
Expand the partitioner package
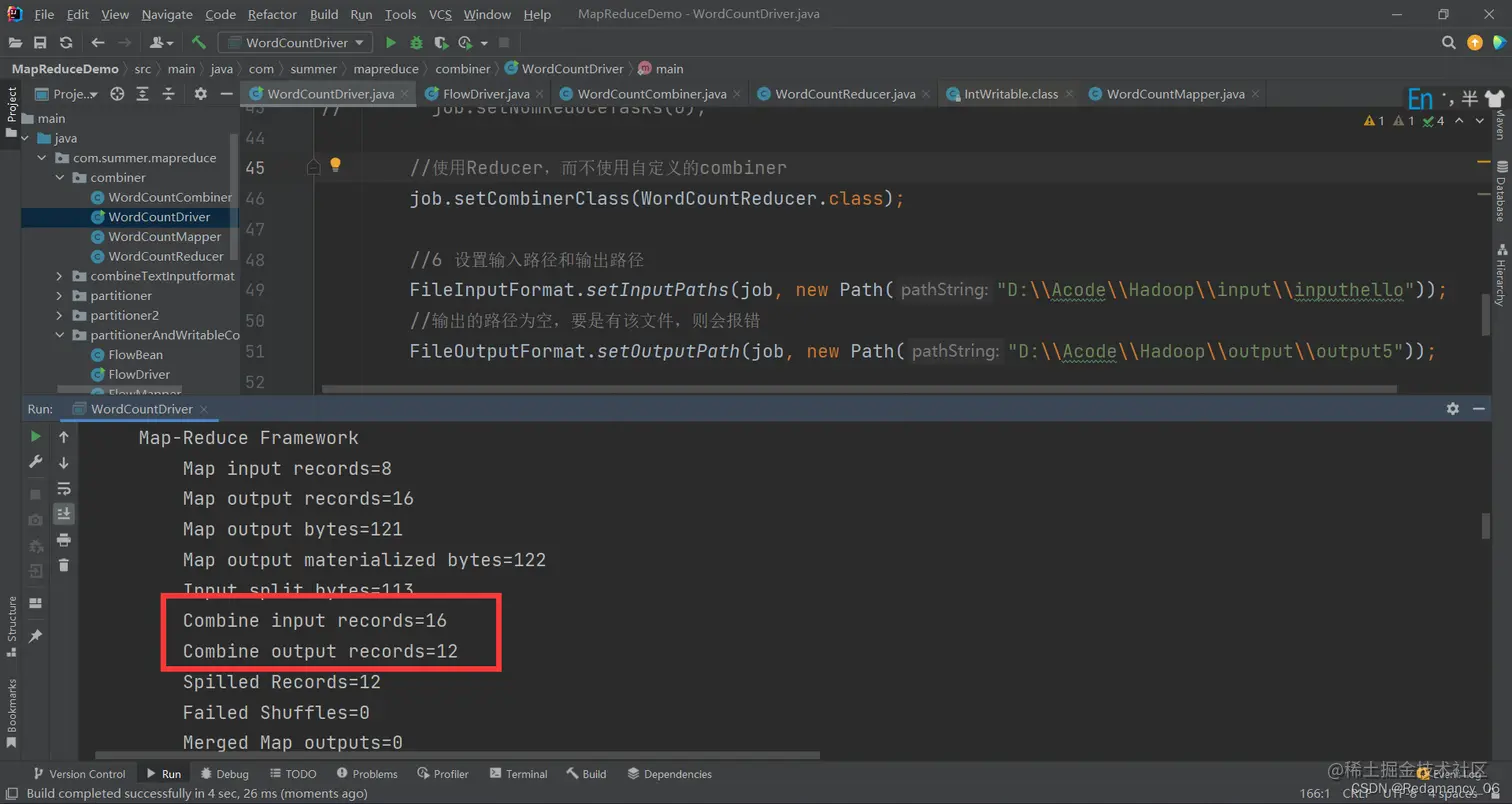[x=60, y=296]
